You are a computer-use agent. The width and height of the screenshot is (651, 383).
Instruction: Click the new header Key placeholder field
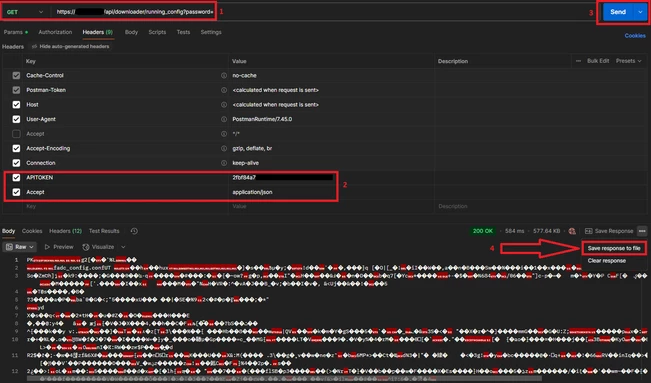(125, 206)
